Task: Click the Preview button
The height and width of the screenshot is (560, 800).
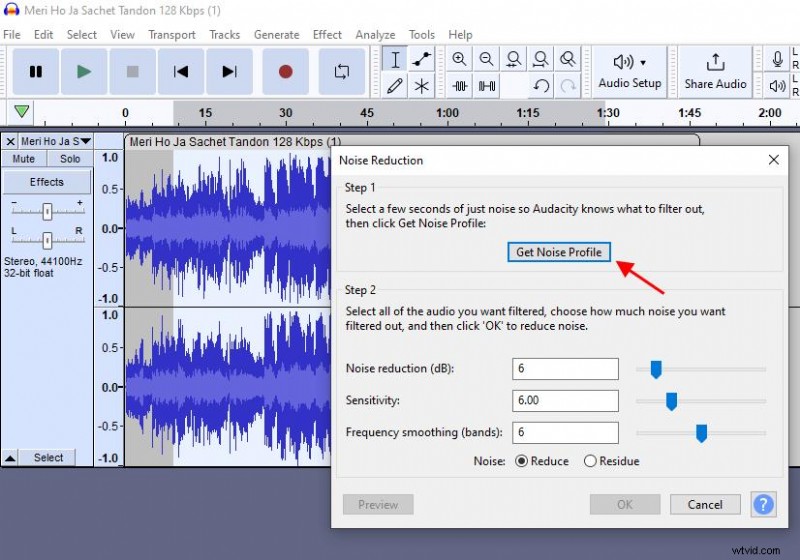Action: (378, 504)
